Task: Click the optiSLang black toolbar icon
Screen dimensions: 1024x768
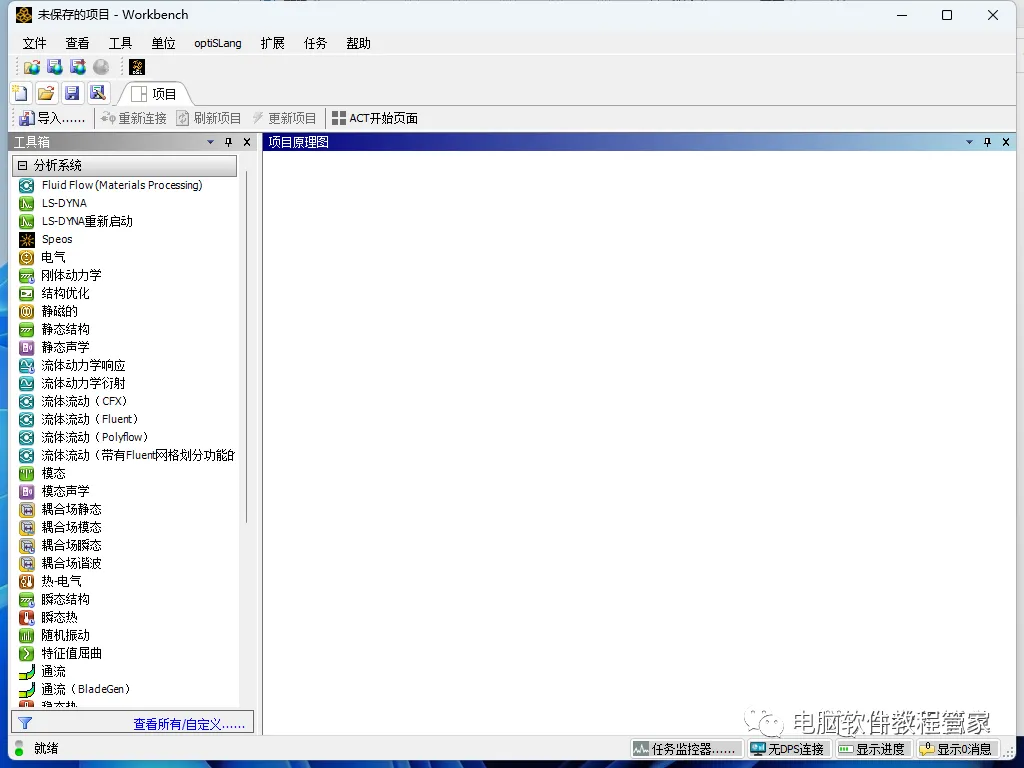Action: click(137, 67)
